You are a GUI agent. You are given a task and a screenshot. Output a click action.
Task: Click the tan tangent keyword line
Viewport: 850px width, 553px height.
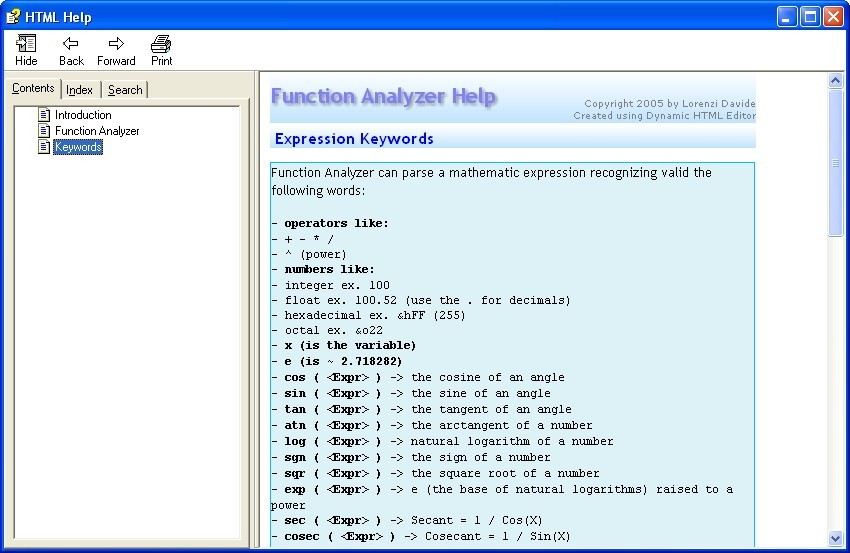(x=421, y=409)
